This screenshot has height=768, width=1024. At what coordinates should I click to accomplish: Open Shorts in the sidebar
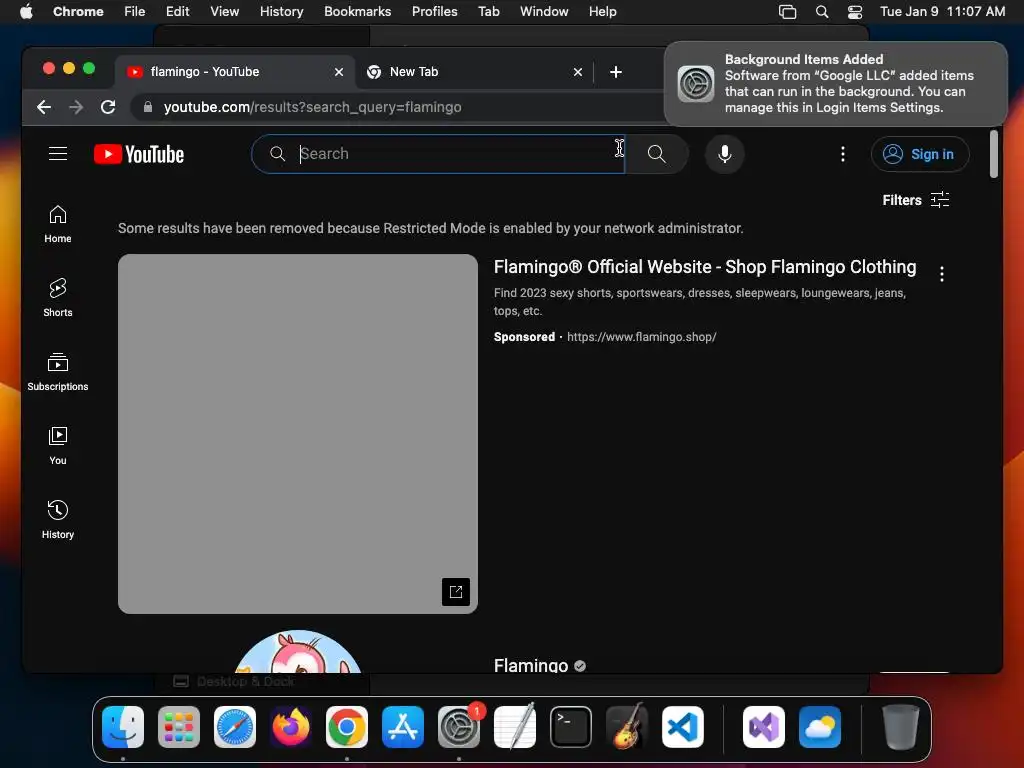58,298
